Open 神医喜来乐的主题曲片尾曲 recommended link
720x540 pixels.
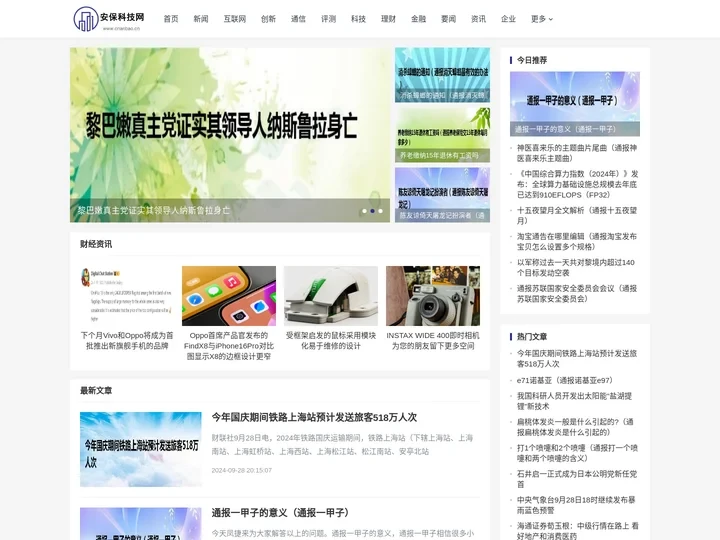pos(577,153)
